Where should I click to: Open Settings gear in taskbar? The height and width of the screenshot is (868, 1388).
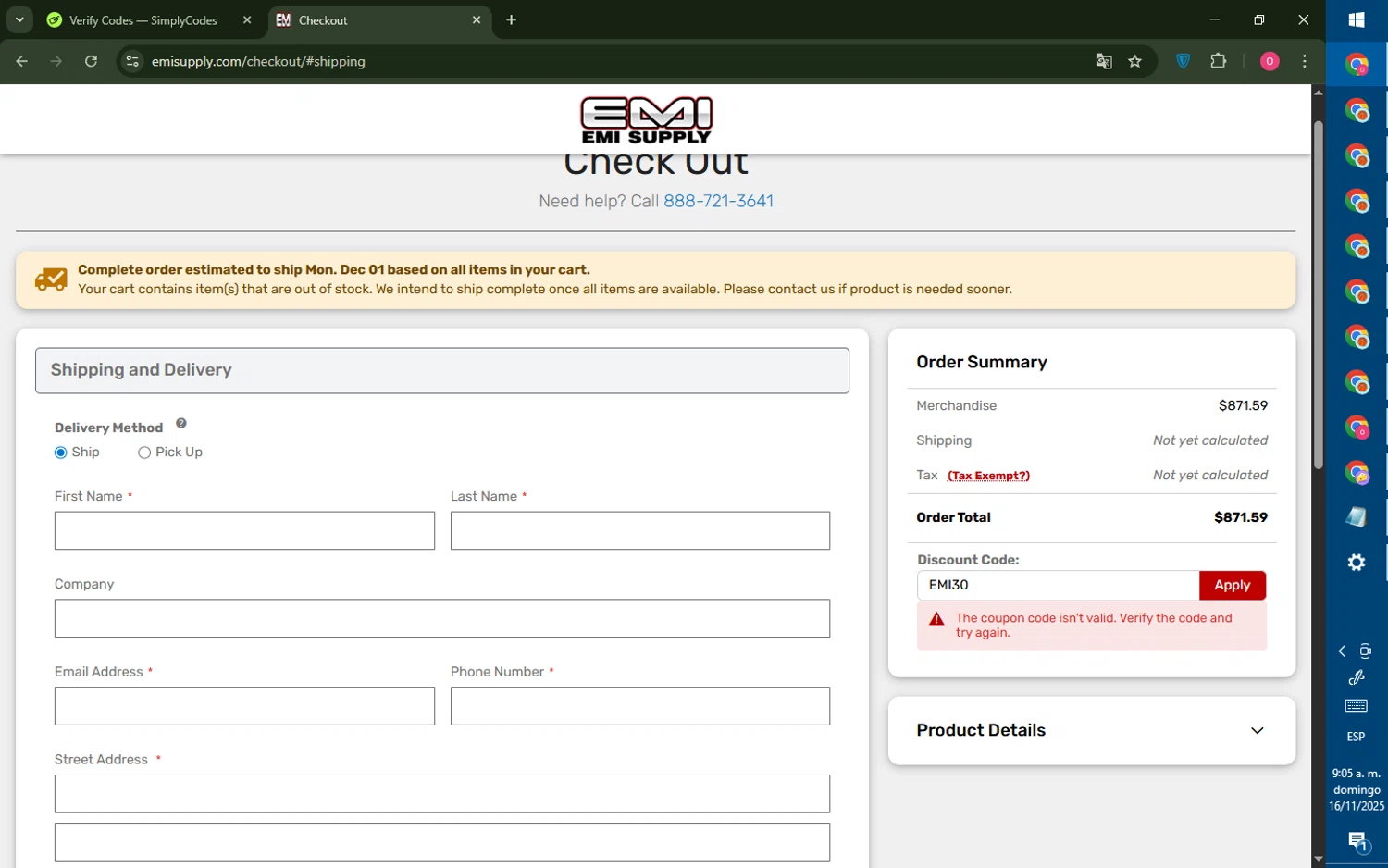click(x=1357, y=563)
